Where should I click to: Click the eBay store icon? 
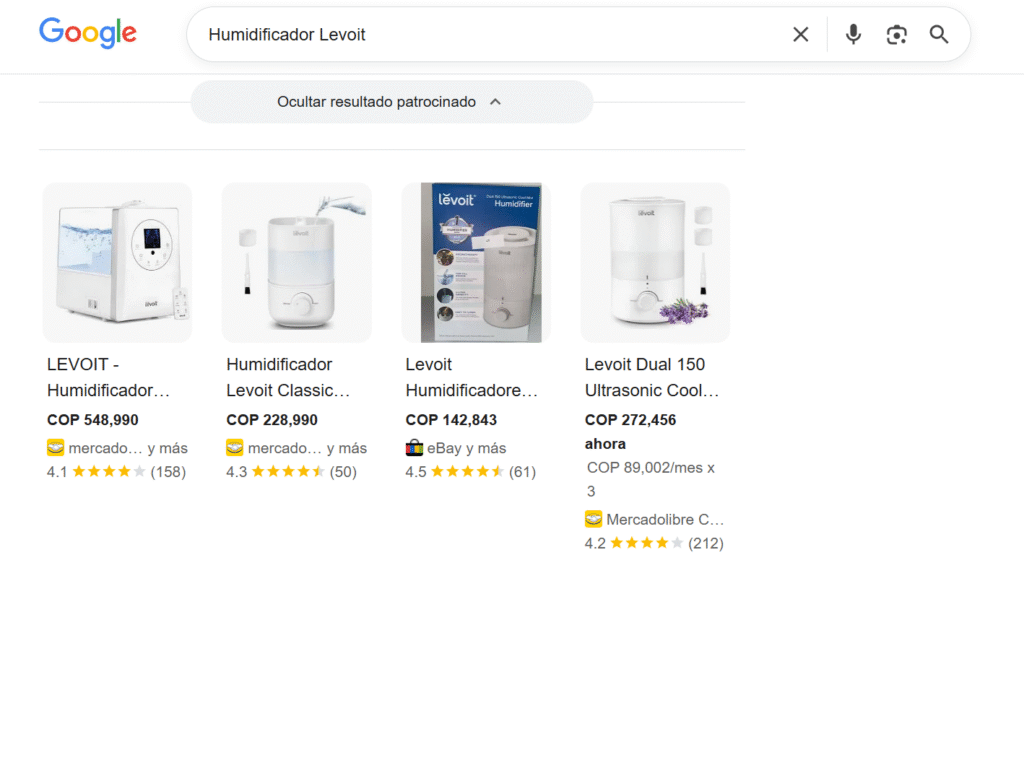414,448
